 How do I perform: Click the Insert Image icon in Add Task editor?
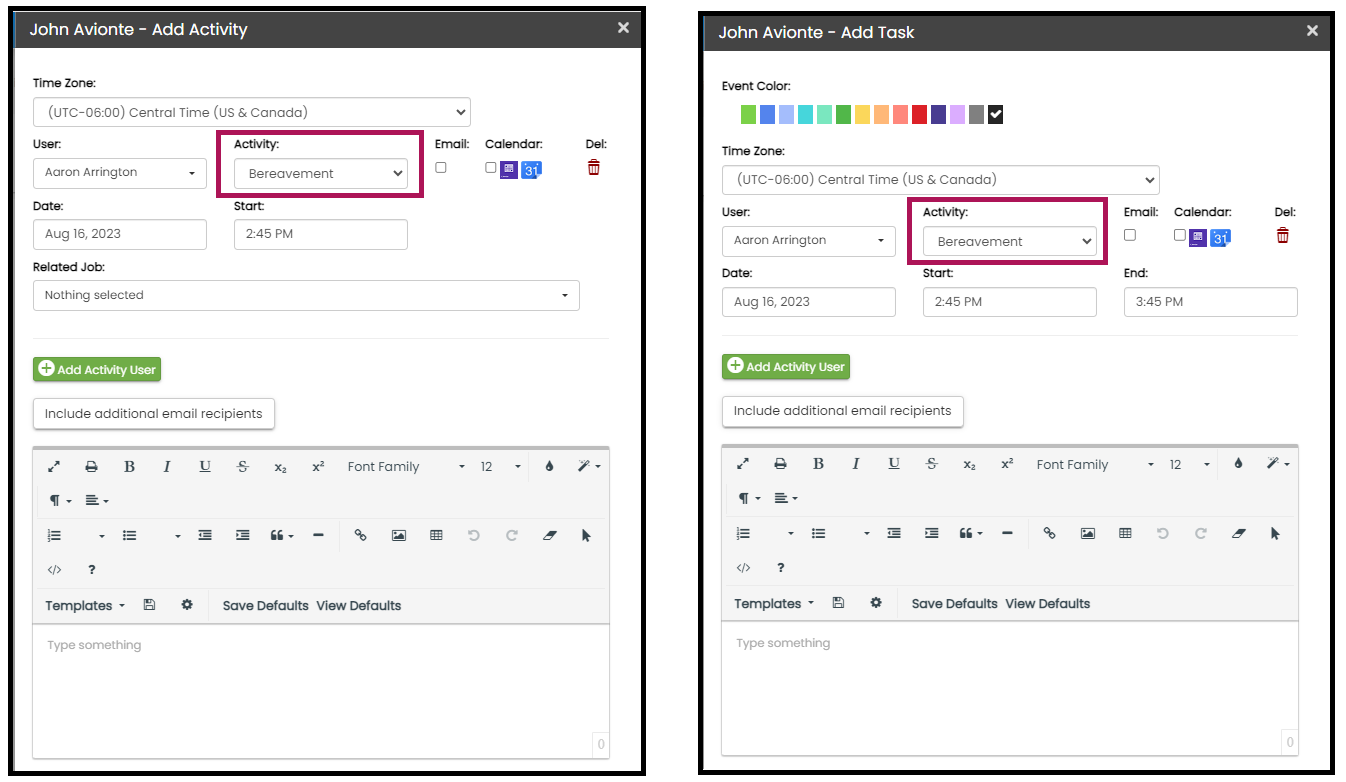tap(1087, 533)
